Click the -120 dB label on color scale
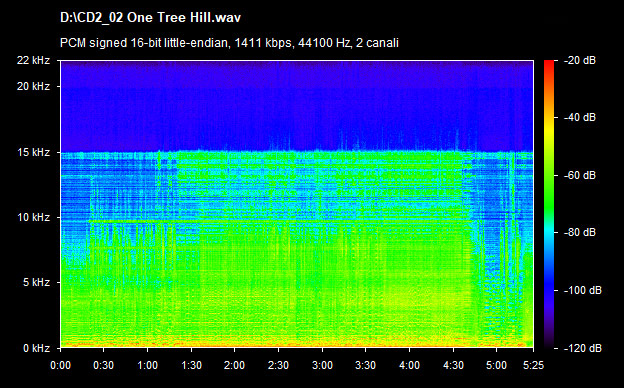624x388 pixels. (x=583, y=348)
